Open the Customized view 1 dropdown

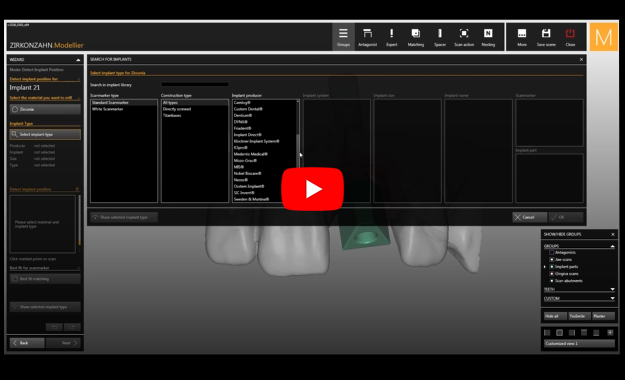(579, 343)
